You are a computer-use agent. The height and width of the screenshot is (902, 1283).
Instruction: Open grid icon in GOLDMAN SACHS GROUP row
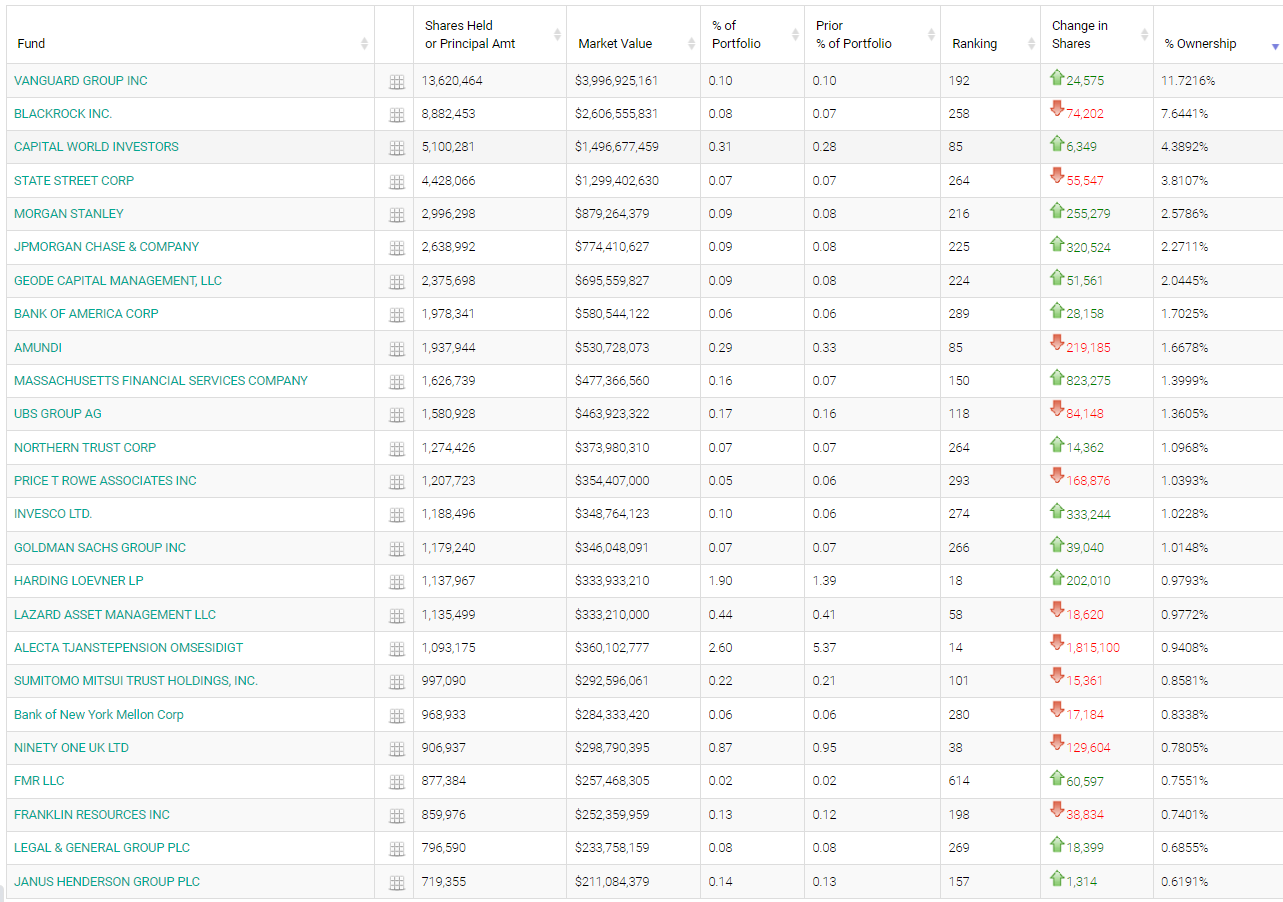coord(396,549)
